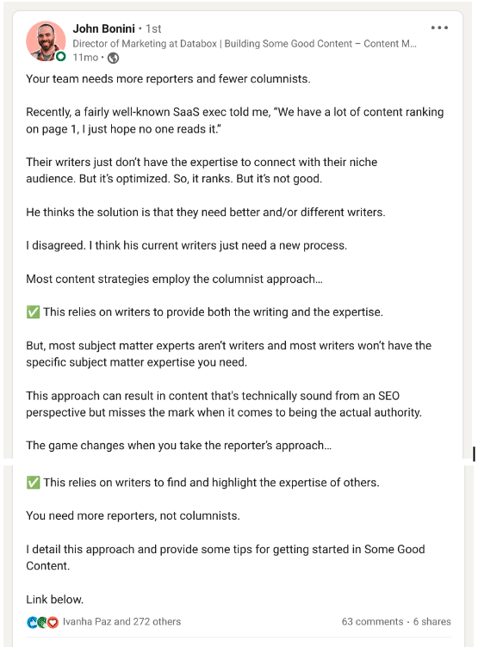Click the blue Like reaction icon
This screenshot has height=647, width=478.
[32, 622]
